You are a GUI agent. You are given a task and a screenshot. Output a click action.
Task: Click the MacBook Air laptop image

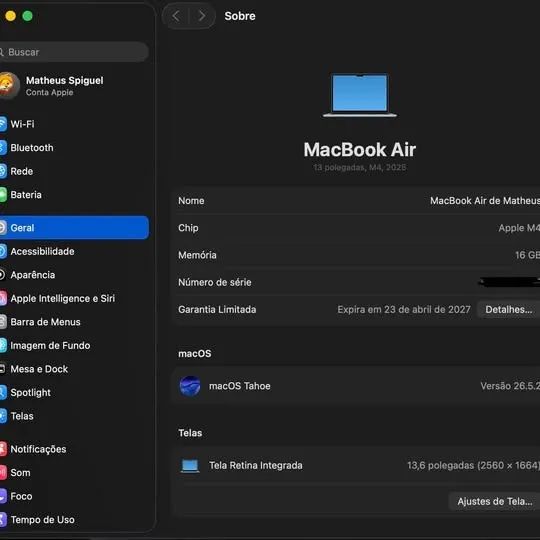coord(360,95)
